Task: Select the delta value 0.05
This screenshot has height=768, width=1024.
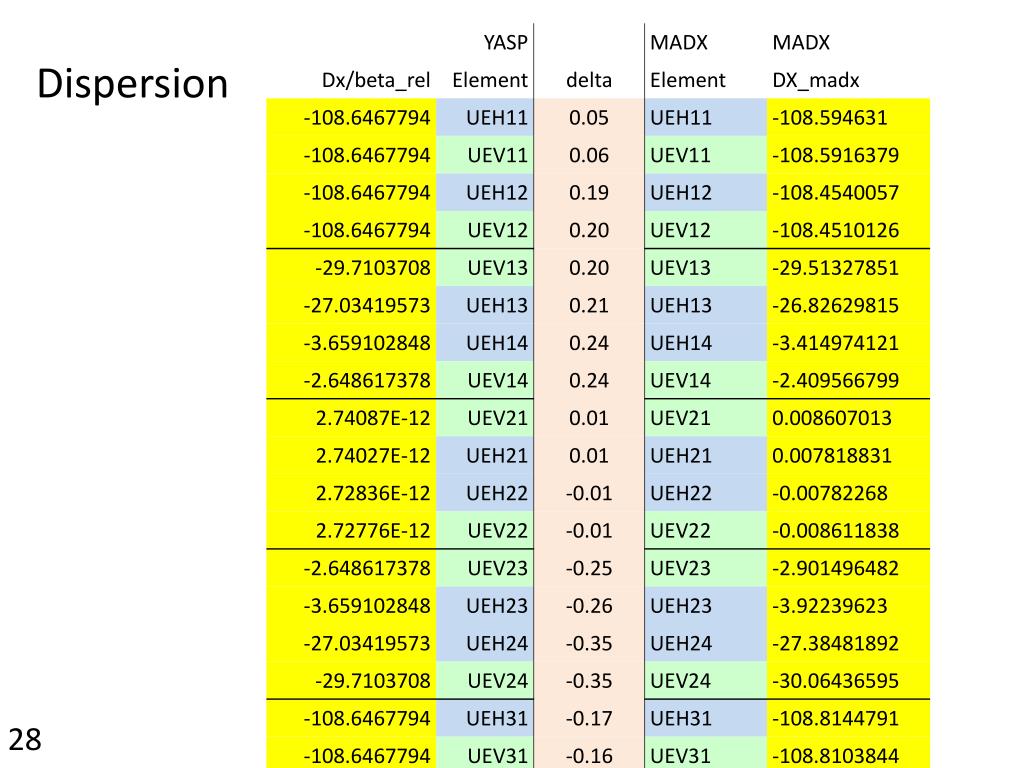Action: pyautogui.click(x=589, y=118)
